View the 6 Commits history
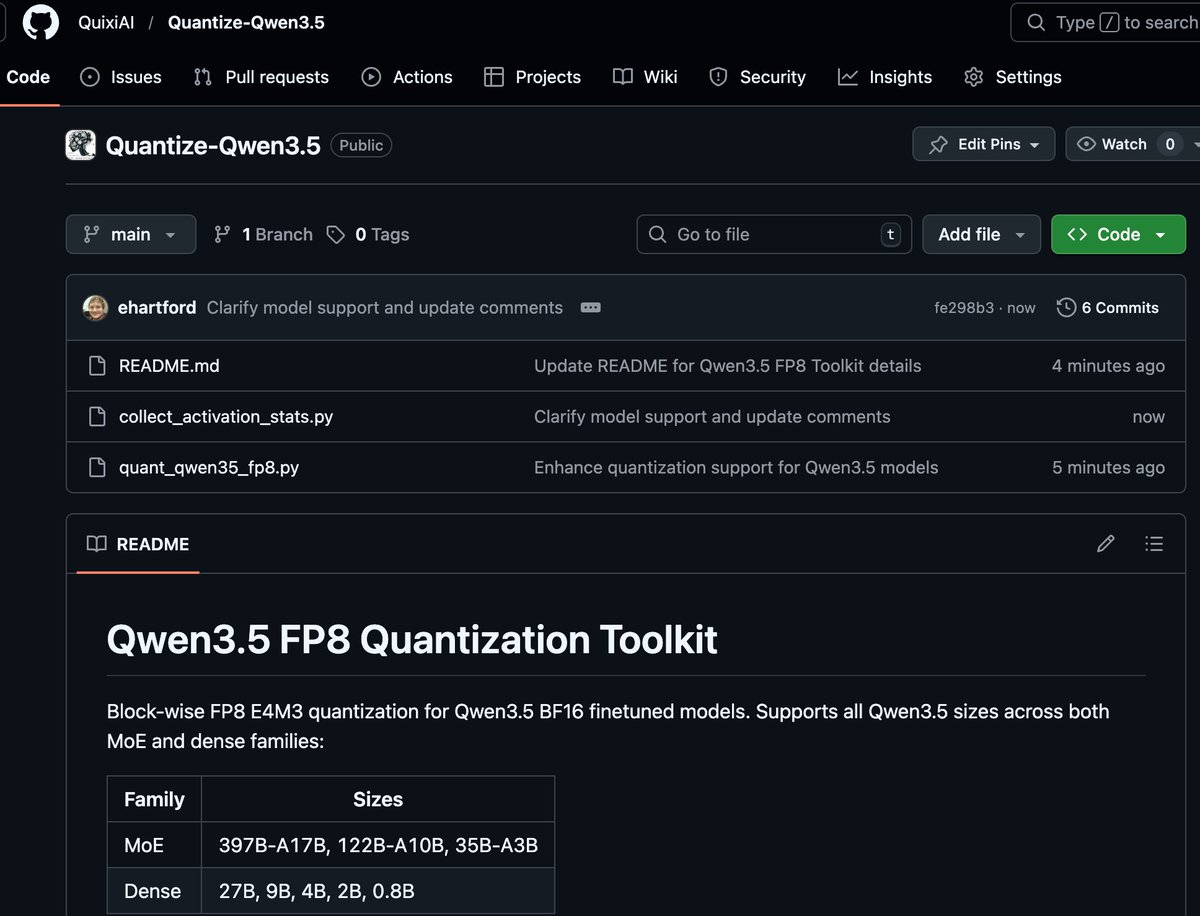This screenshot has width=1200, height=916. [1108, 308]
